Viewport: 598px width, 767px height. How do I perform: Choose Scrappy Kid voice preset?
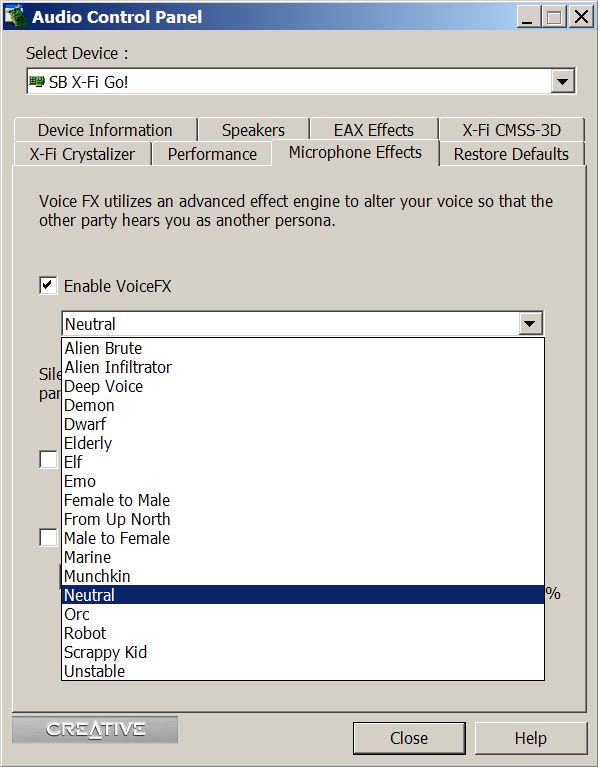(x=303, y=652)
